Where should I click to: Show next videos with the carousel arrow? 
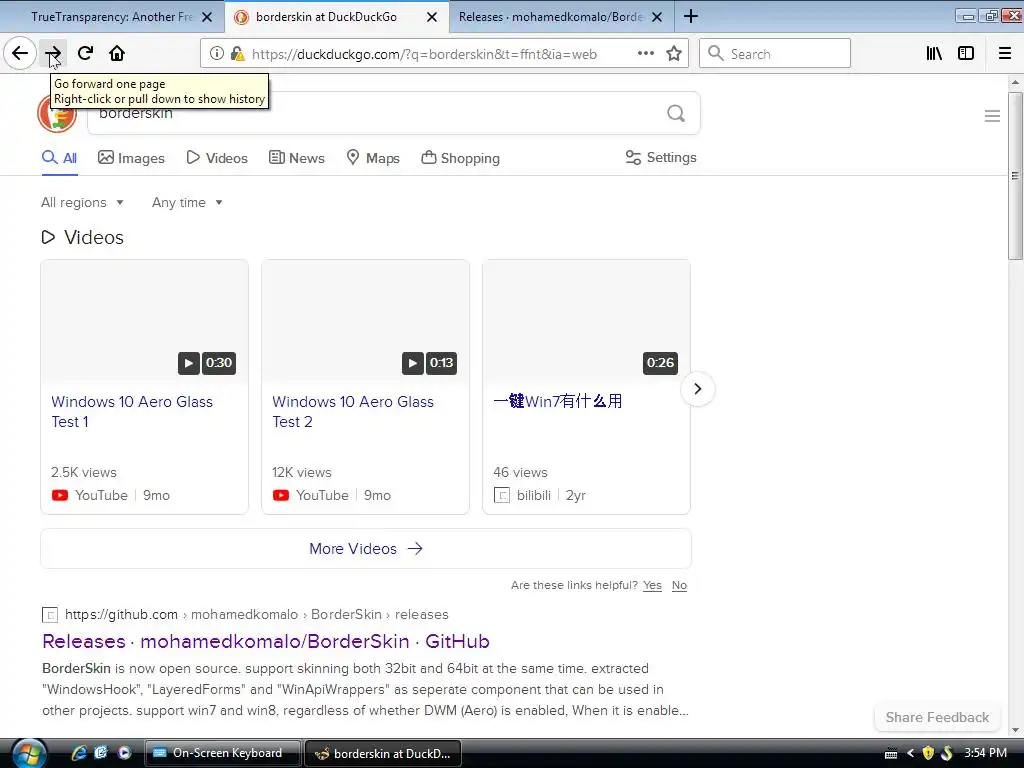click(x=697, y=389)
